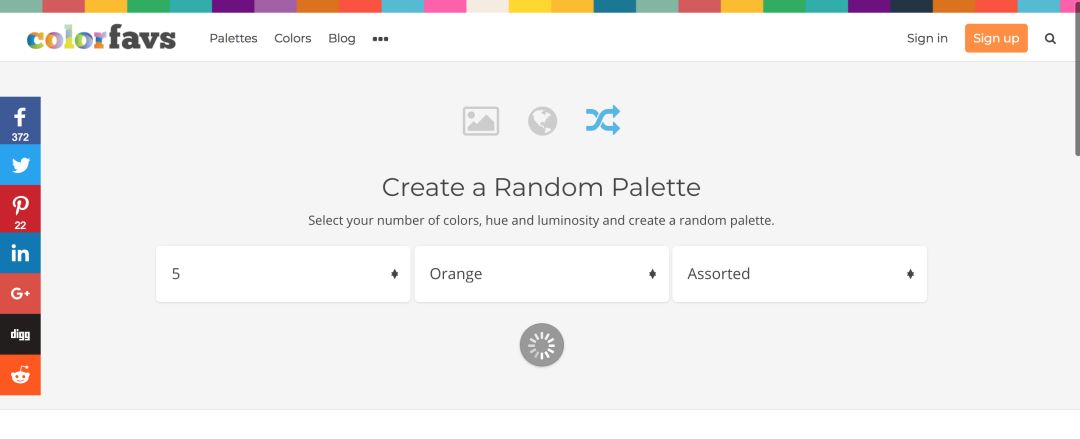Share on LinkedIn via sidebar icon
The height and width of the screenshot is (439, 1080).
(x=20, y=253)
